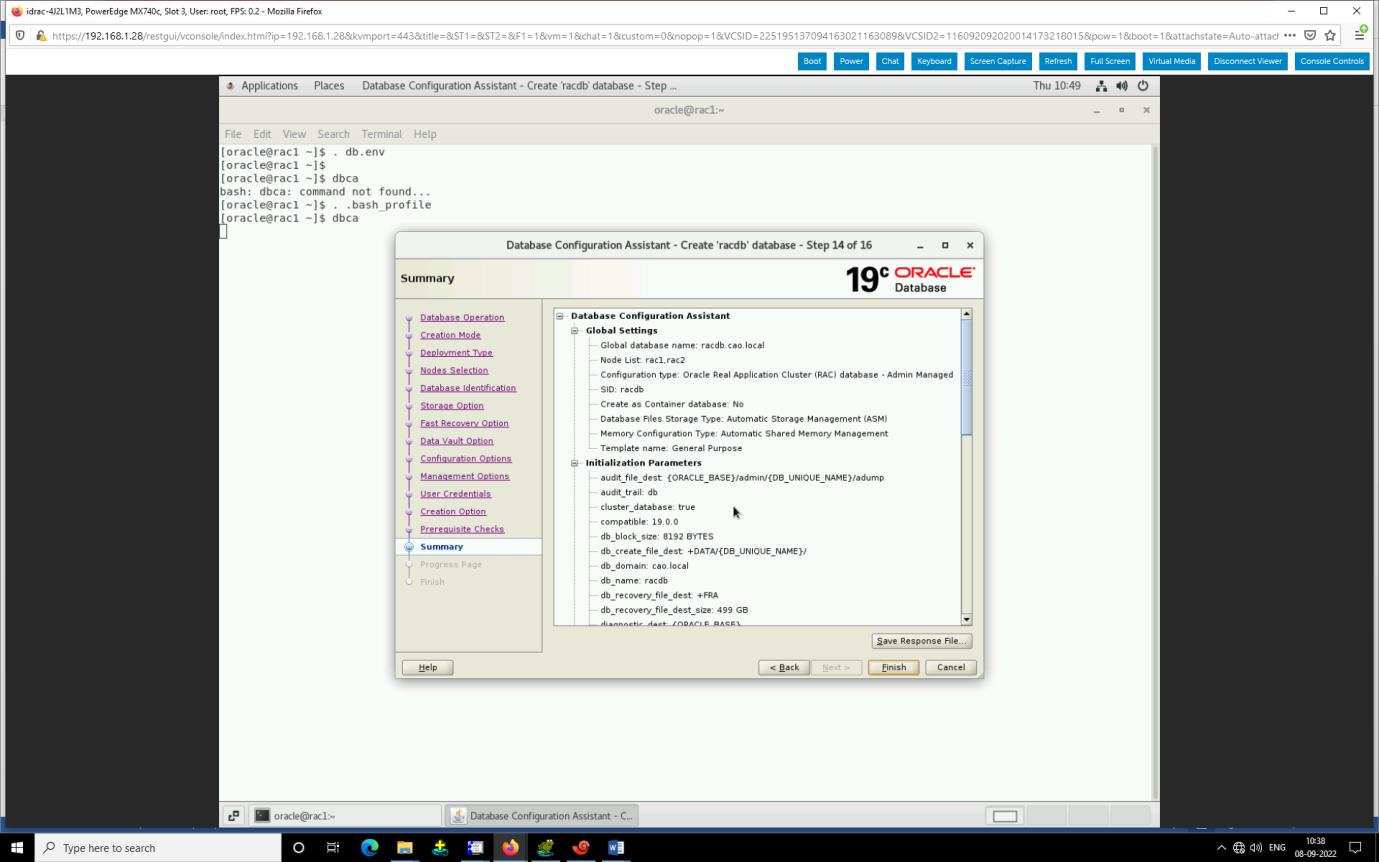Go to the Database Operation step
This screenshot has height=862, width=1379.
point(462,318)
